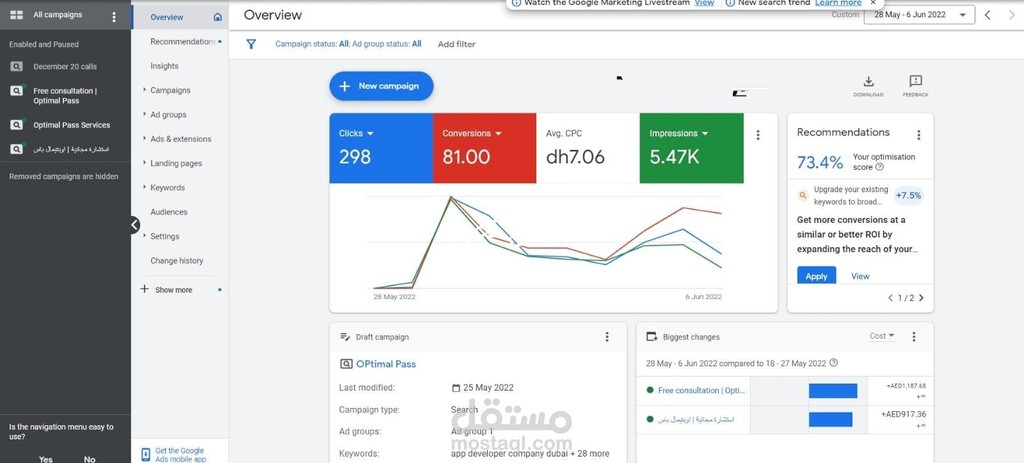Click the blue bar for Free consultation row
The width and height of the screenshot is (1024, 463).
pos(833,391)
